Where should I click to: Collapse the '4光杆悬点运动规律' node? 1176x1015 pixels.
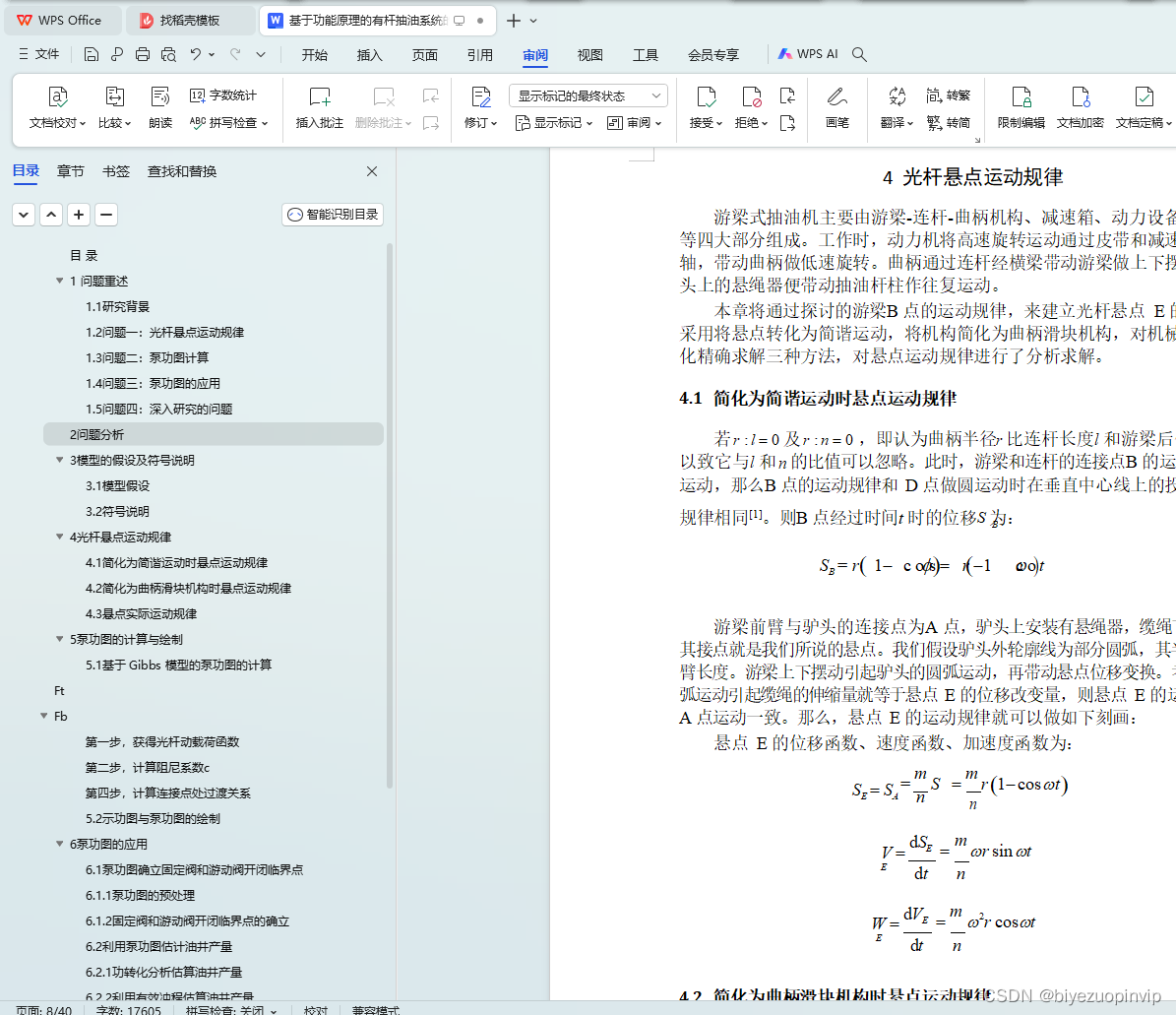(x=59, y=537)
